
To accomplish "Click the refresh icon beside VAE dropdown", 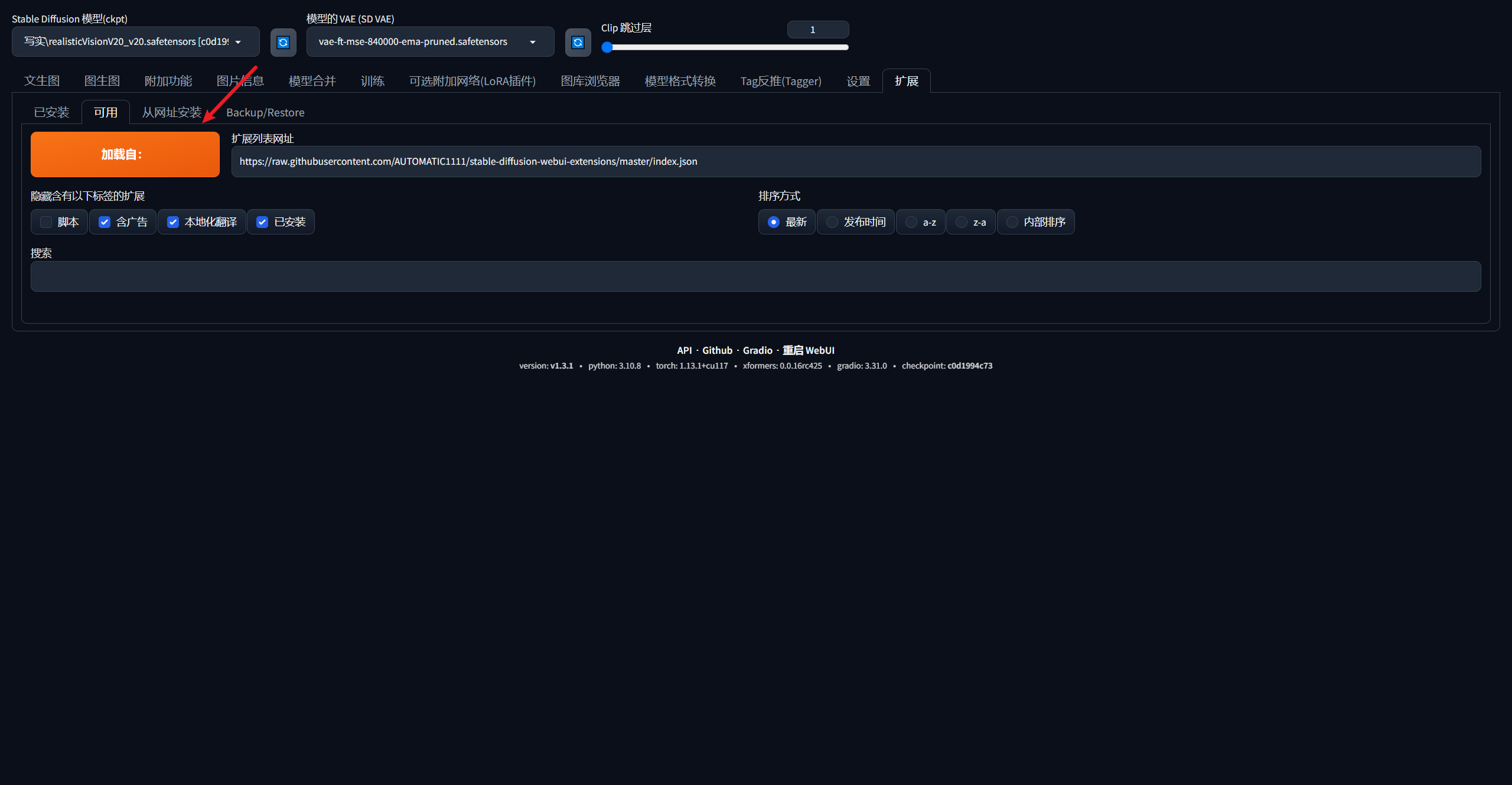I will (578, 42).
